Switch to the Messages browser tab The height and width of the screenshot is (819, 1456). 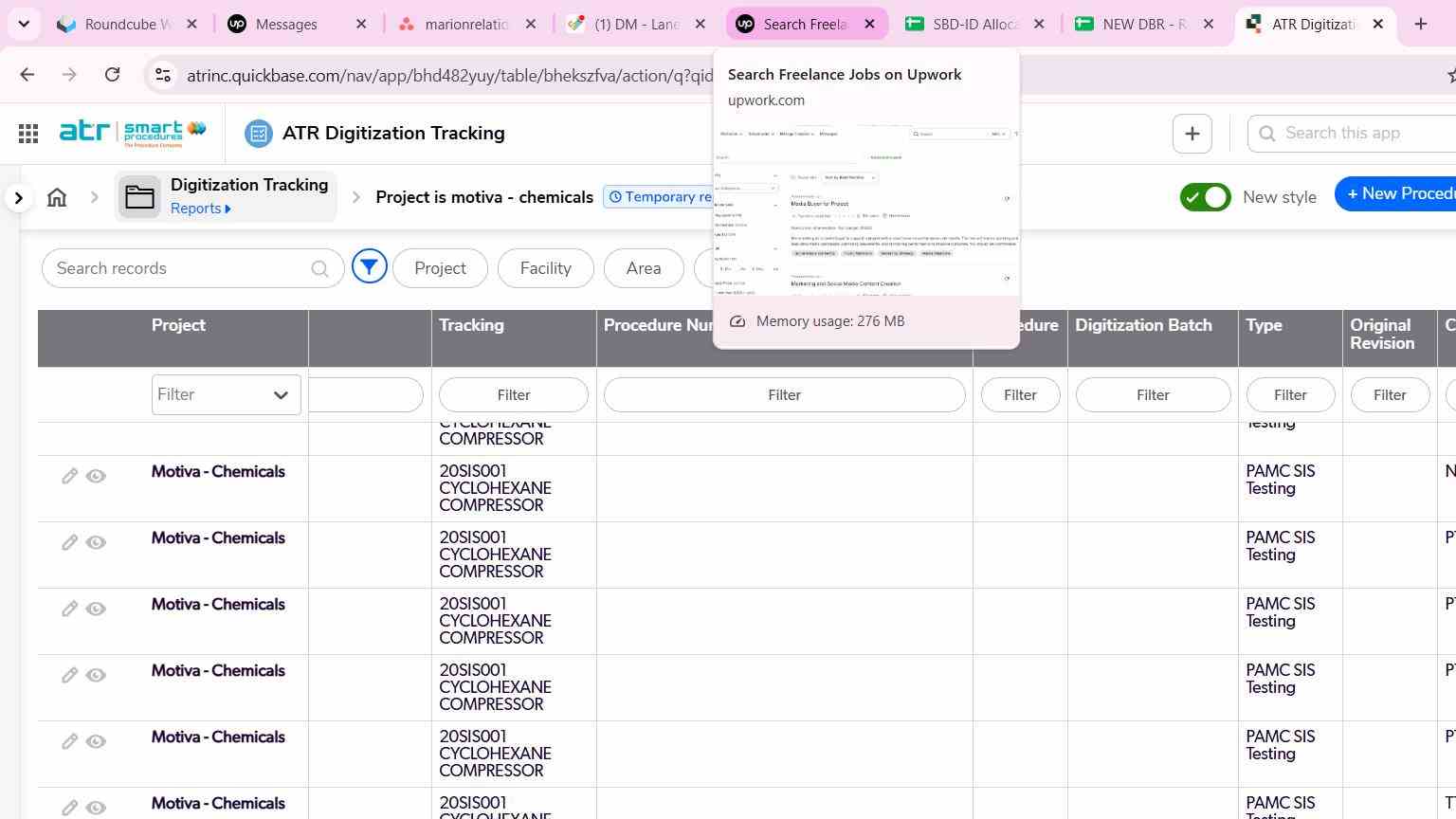click(x=297, y=24)
